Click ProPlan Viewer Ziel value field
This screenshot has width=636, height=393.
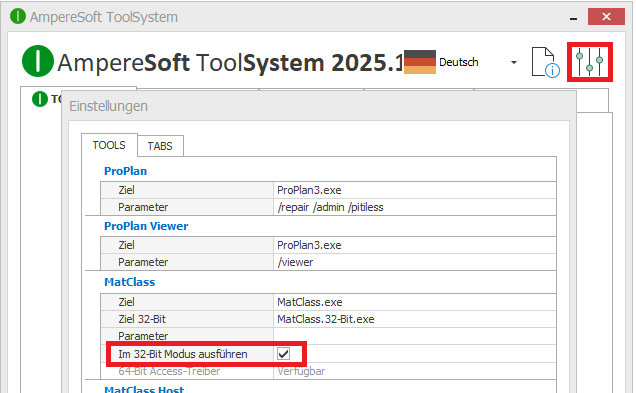point(414,245)
